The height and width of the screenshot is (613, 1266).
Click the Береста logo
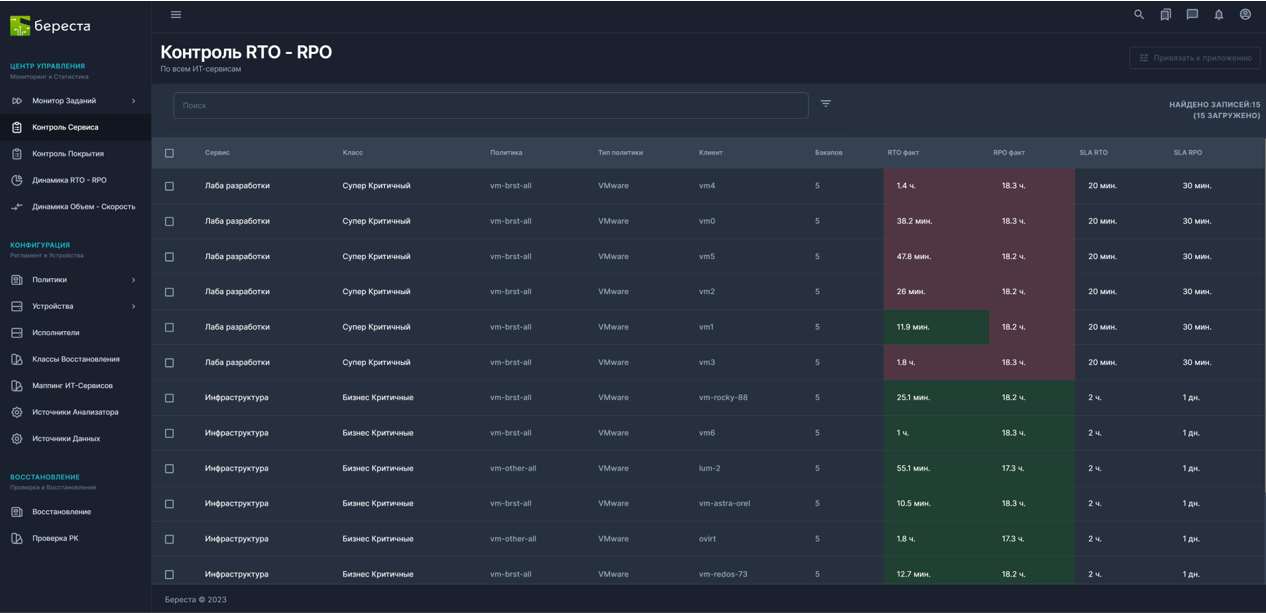50,26
